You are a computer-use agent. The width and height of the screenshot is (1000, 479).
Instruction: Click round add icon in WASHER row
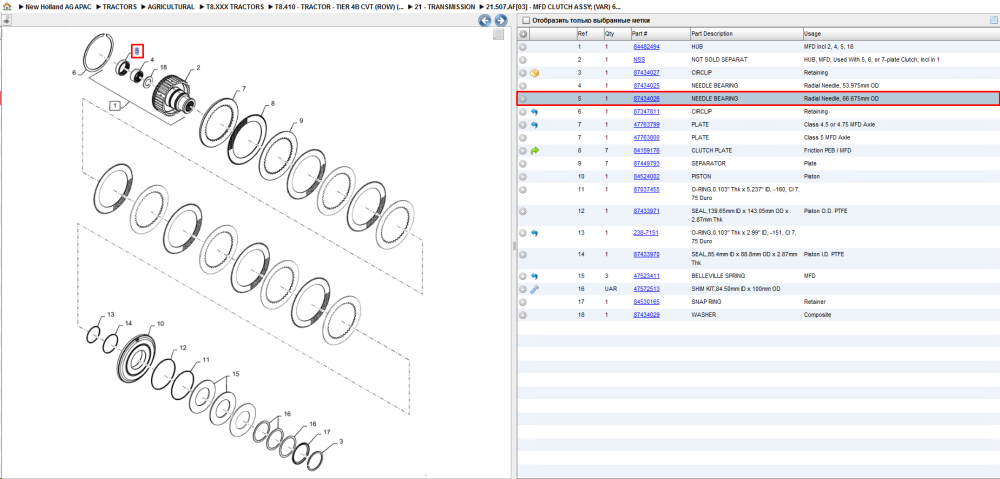click(x=523, y=315)
